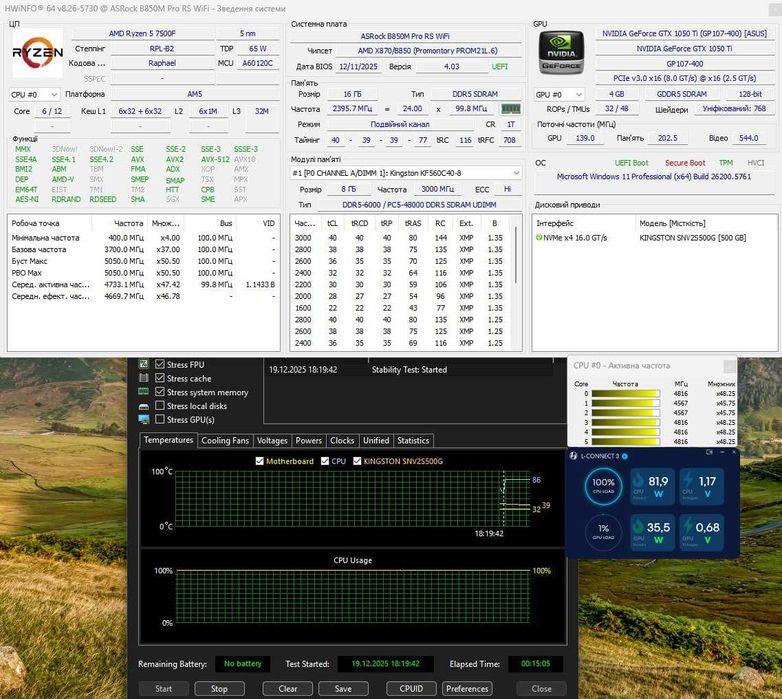Click the AMD Ryzen logo in HWiNFO

[37, 52]
